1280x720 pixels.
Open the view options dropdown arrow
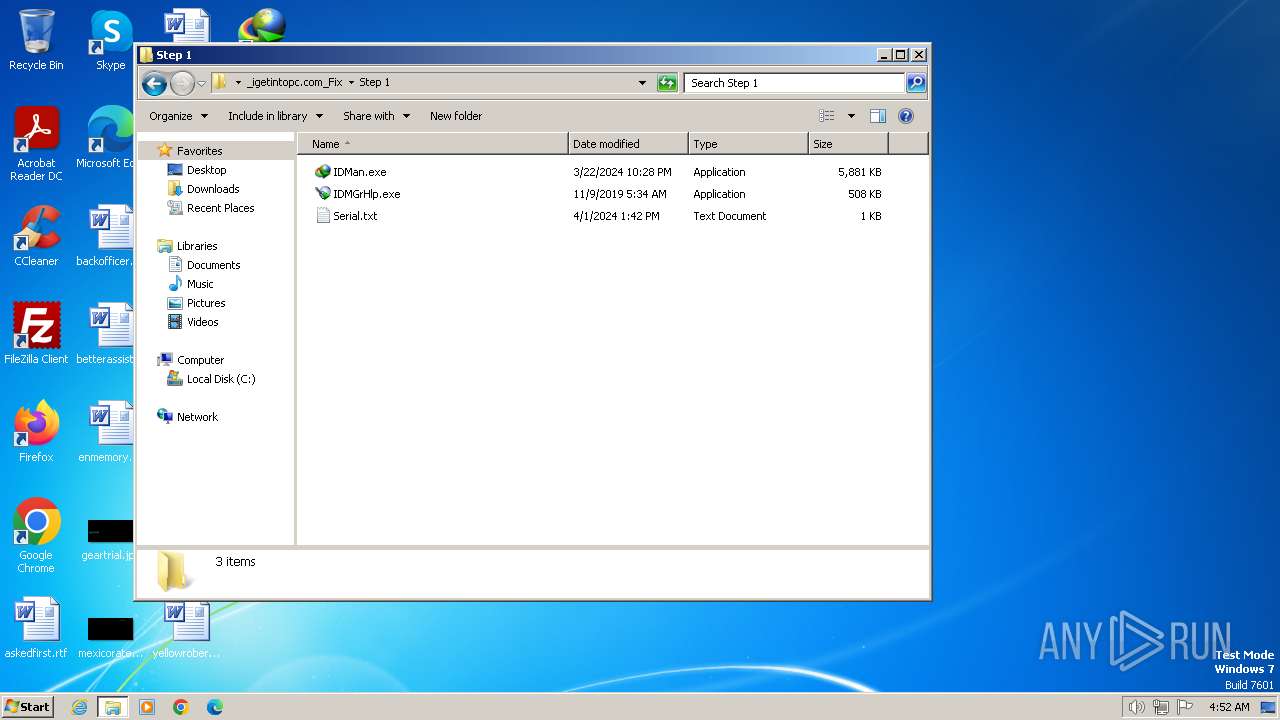[851, 116]
